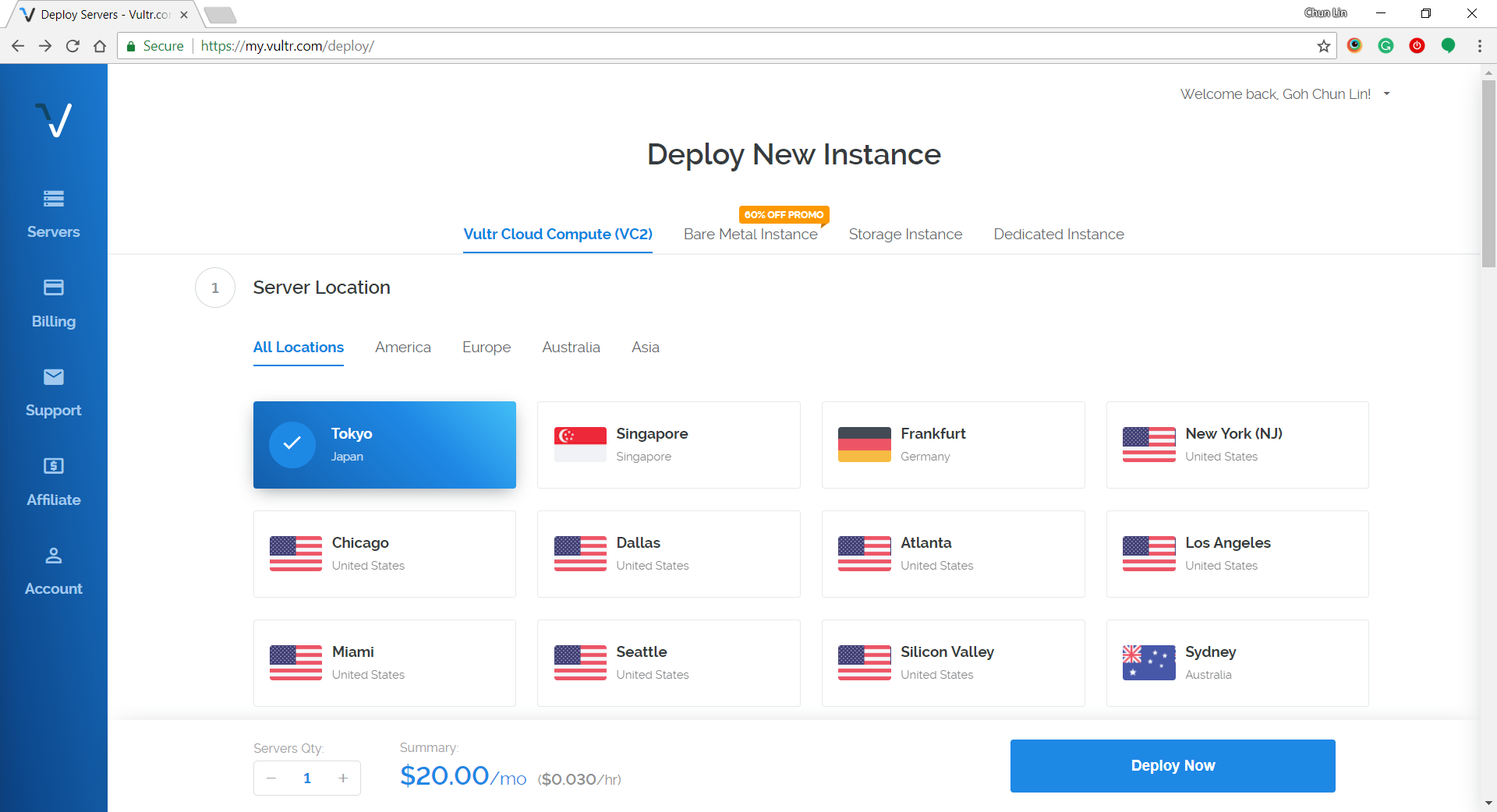Switch to Bare Metal Instance tab

(x=750, y=235)
